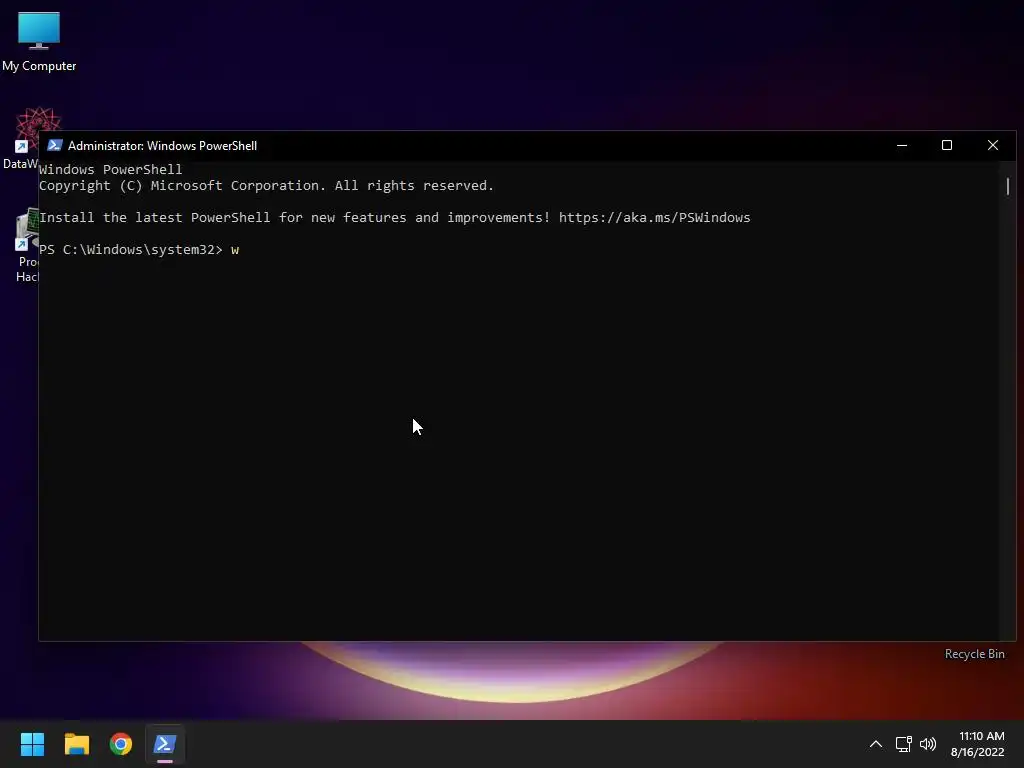Image resolution: width=1024 pixels, height=768 pixels.
Task: Click the PowerShell vertical scrollbar thumb
Action: coord(1008,186)
